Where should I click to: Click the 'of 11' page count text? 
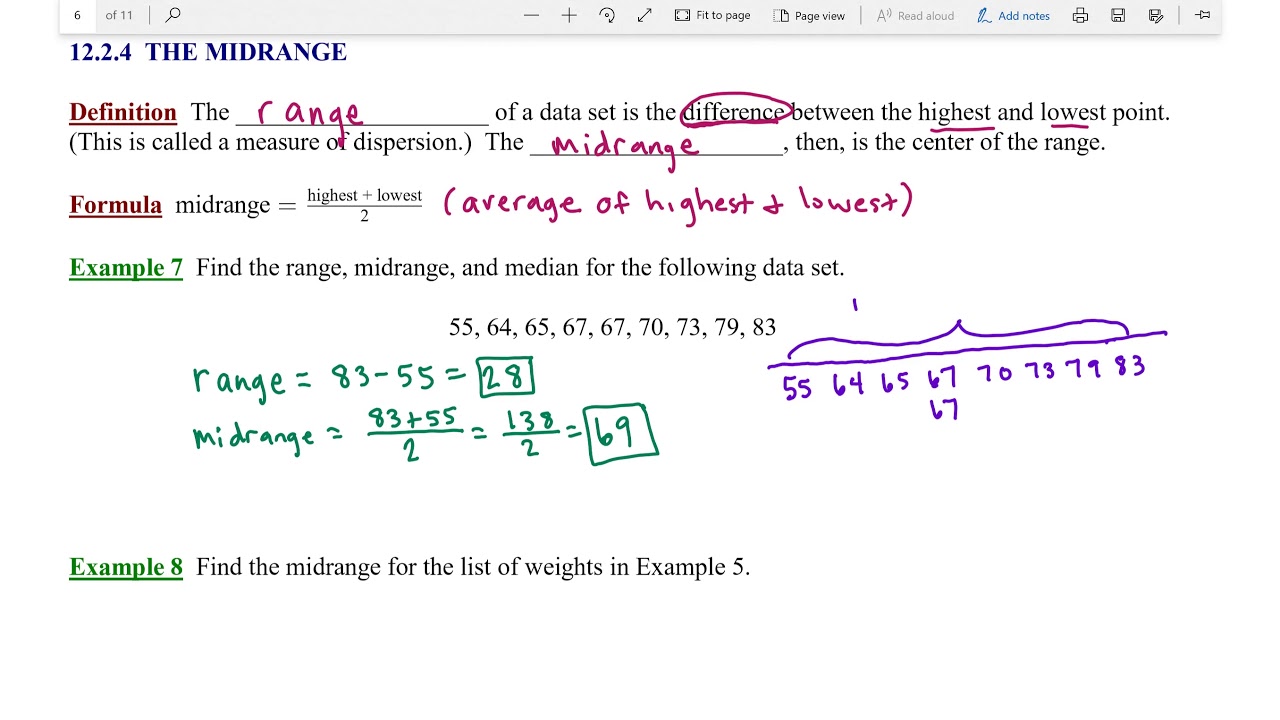click(119, 15)
